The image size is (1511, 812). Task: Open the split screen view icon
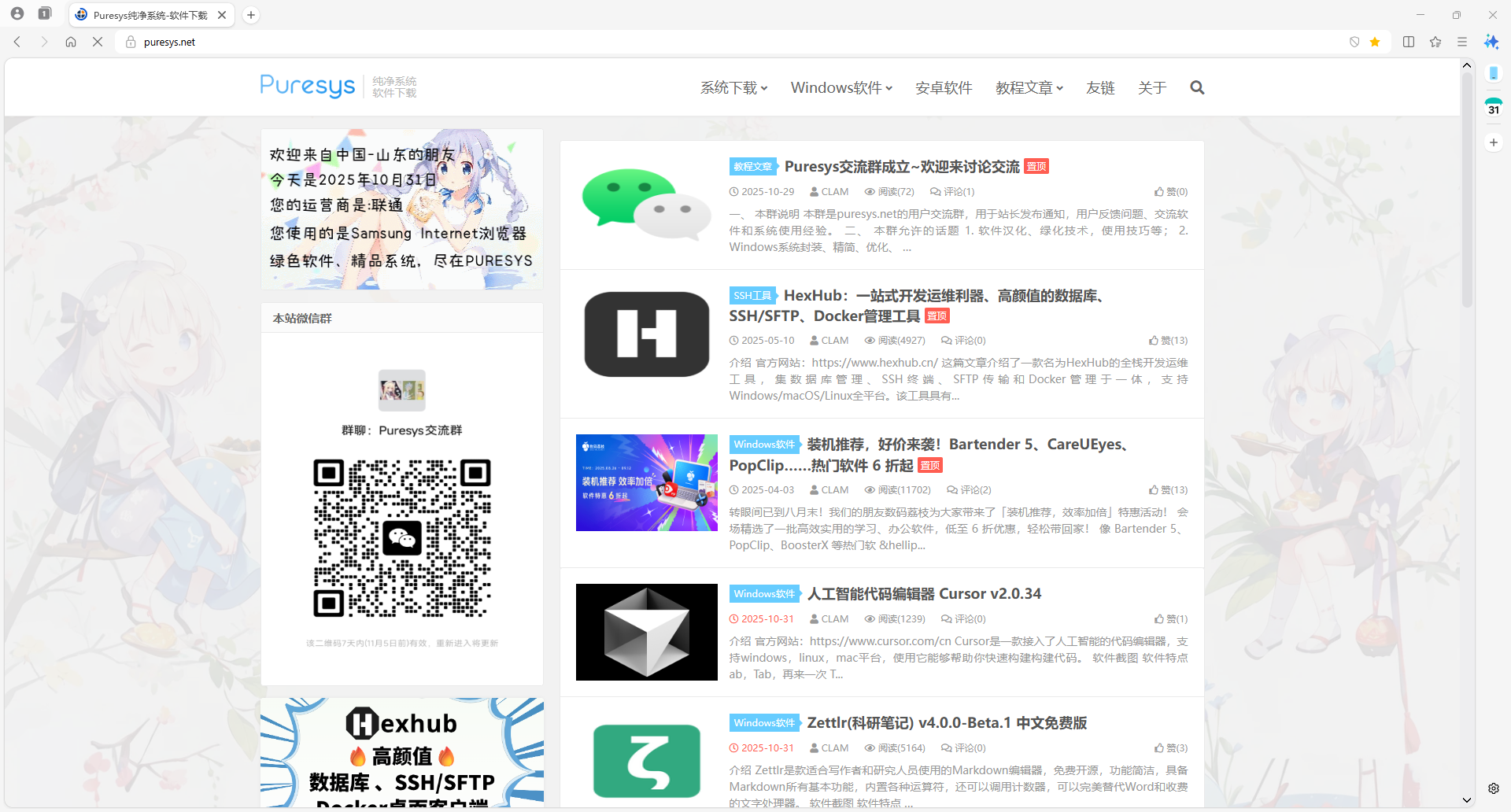[1409, 42]
